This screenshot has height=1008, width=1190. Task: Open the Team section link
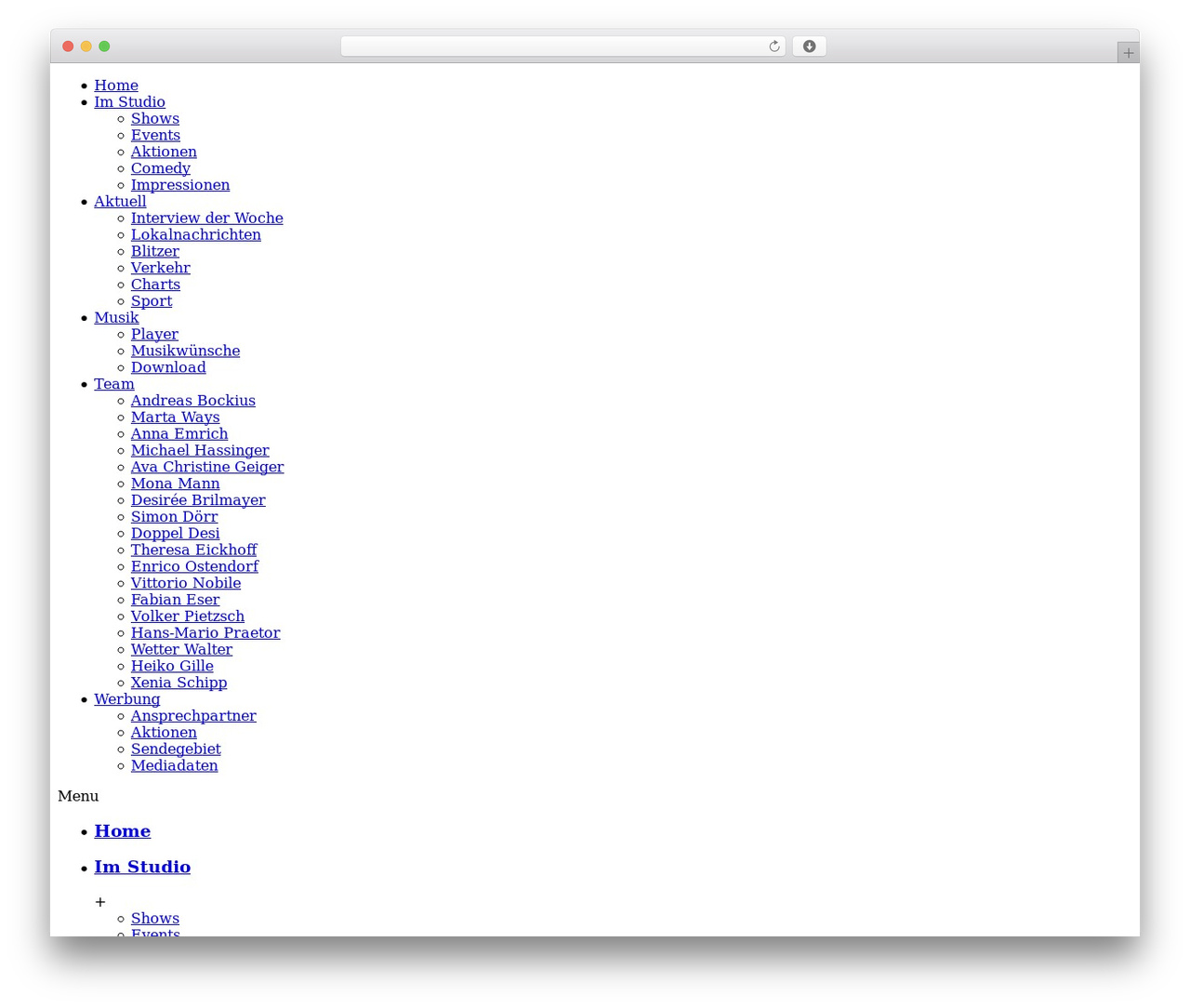tap(114, 384)
